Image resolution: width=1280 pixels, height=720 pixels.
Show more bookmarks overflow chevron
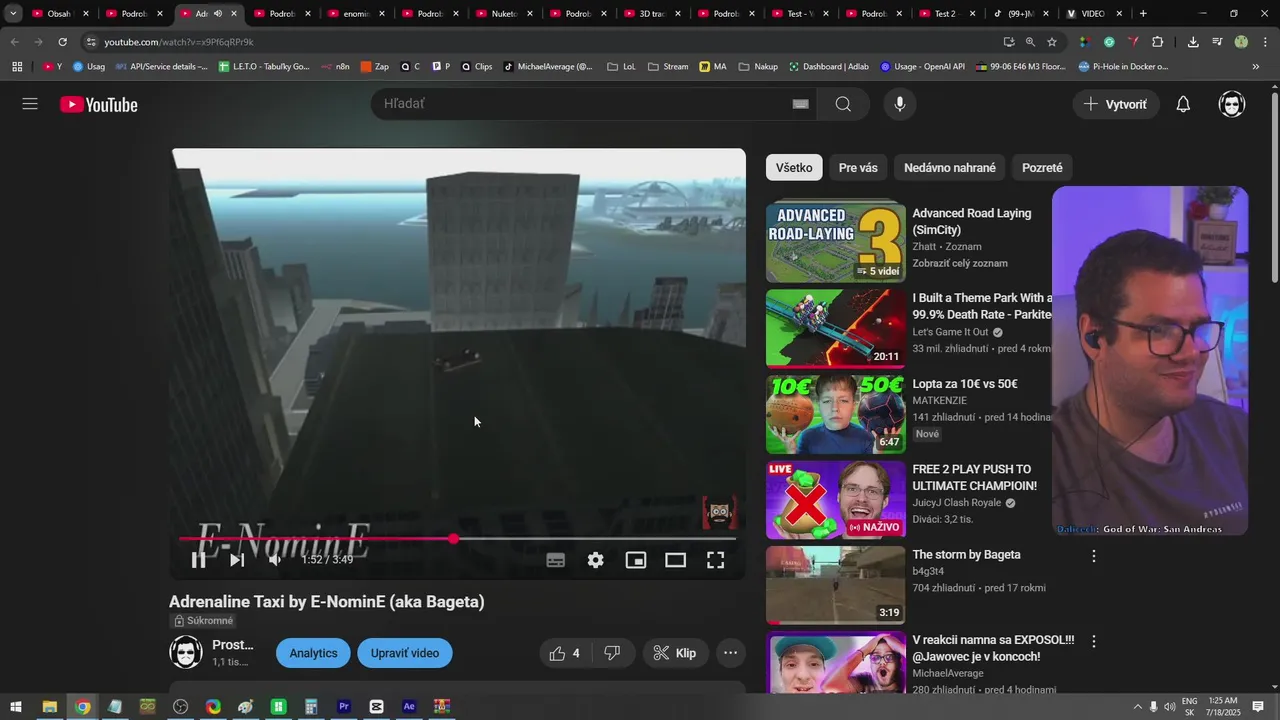click(x=1256, y=66)
